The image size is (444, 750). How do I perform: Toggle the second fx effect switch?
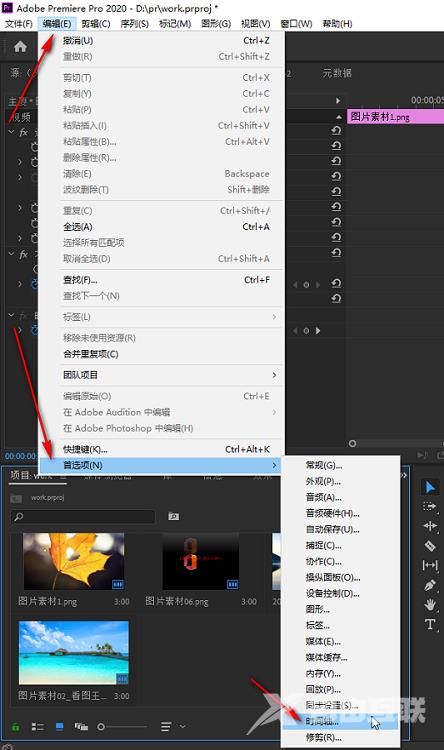23,254
